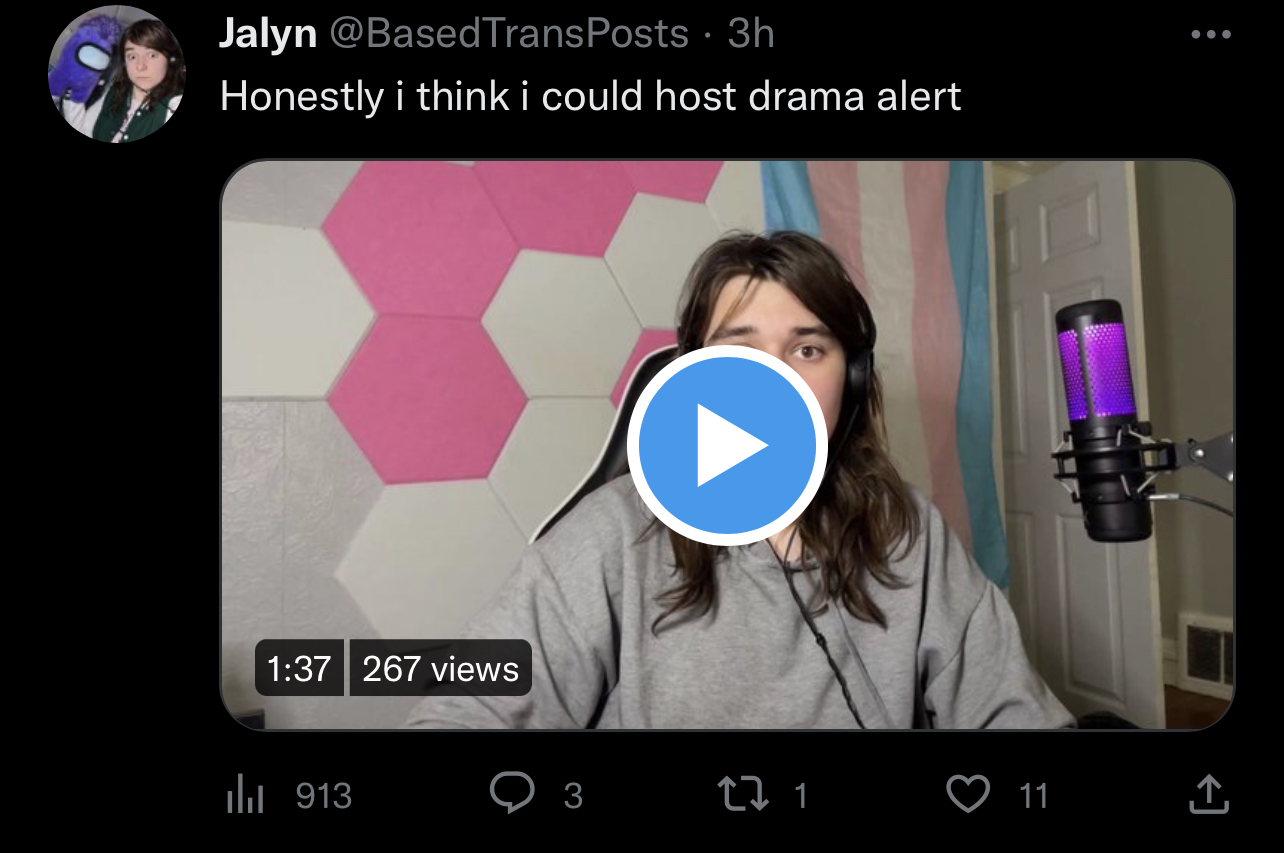Like the tweet with the heart icon
This screenshot has width=1284, height=853.
tap(967, 795)
